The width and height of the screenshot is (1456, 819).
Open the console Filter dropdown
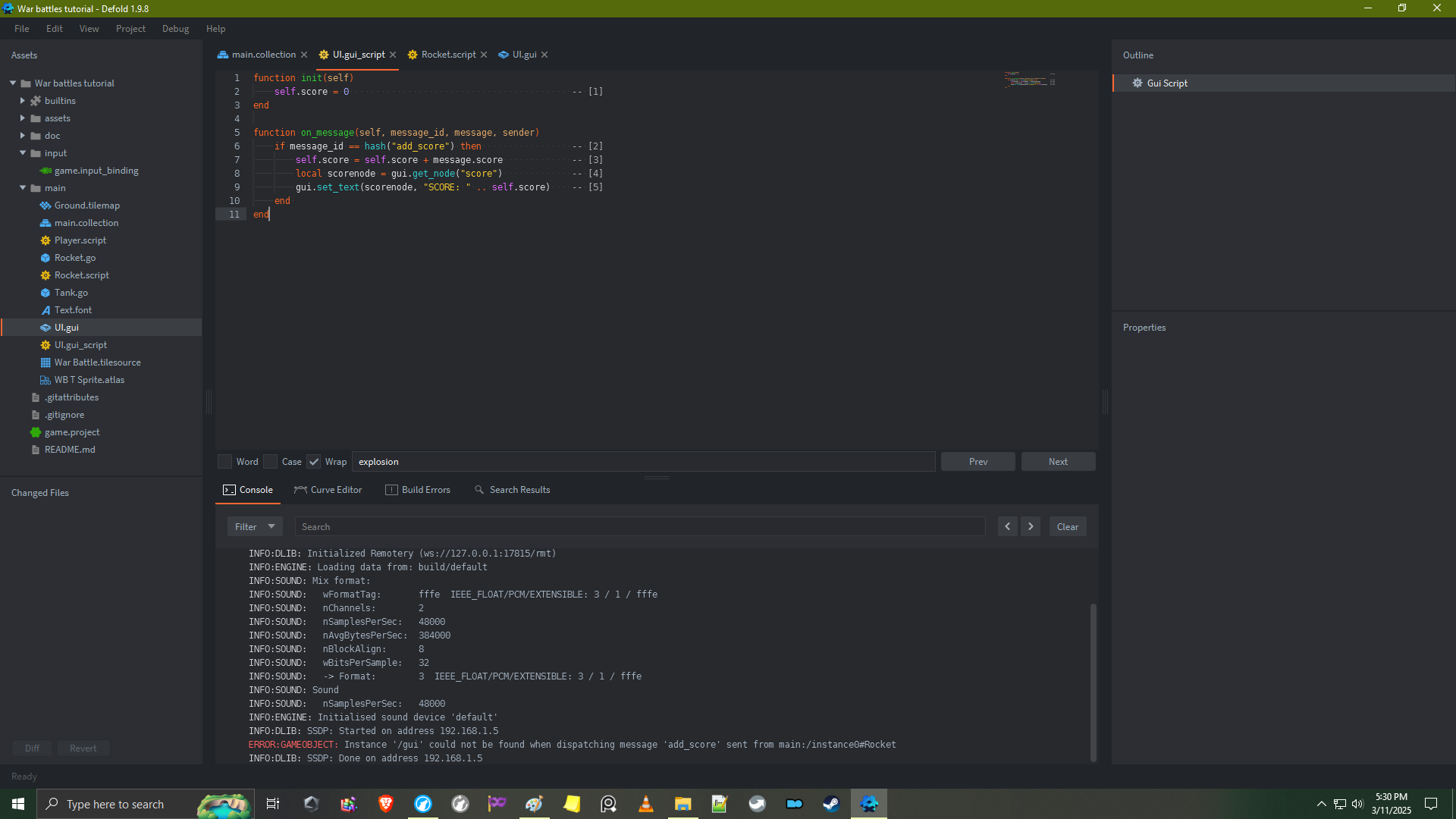[255, 527]
